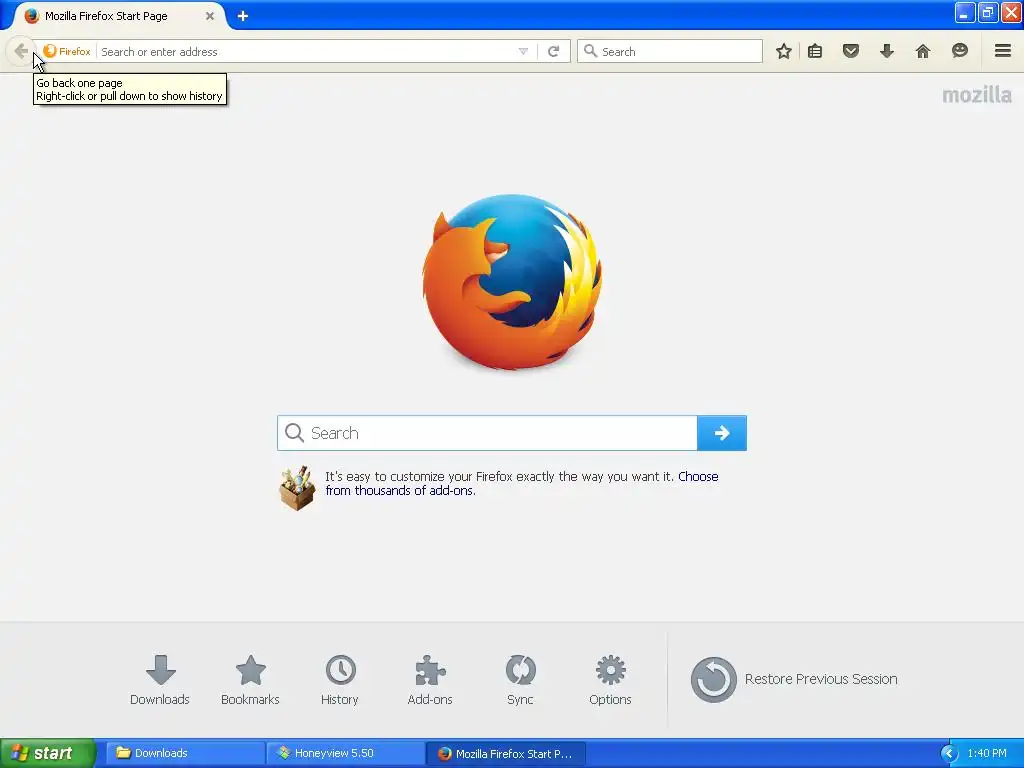
Task: Click the Mozilla Firefox taskbar button
Action: pyautogui.click(x=505, y=753)
